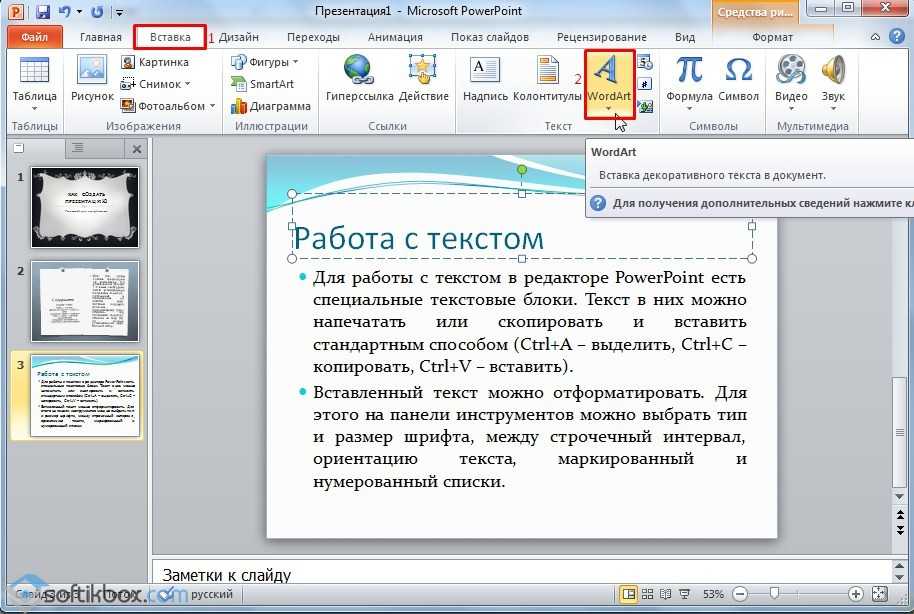Open PowerPoint Help question mark icon
This screenshot has width=914, height=614.
pos(897,36)
